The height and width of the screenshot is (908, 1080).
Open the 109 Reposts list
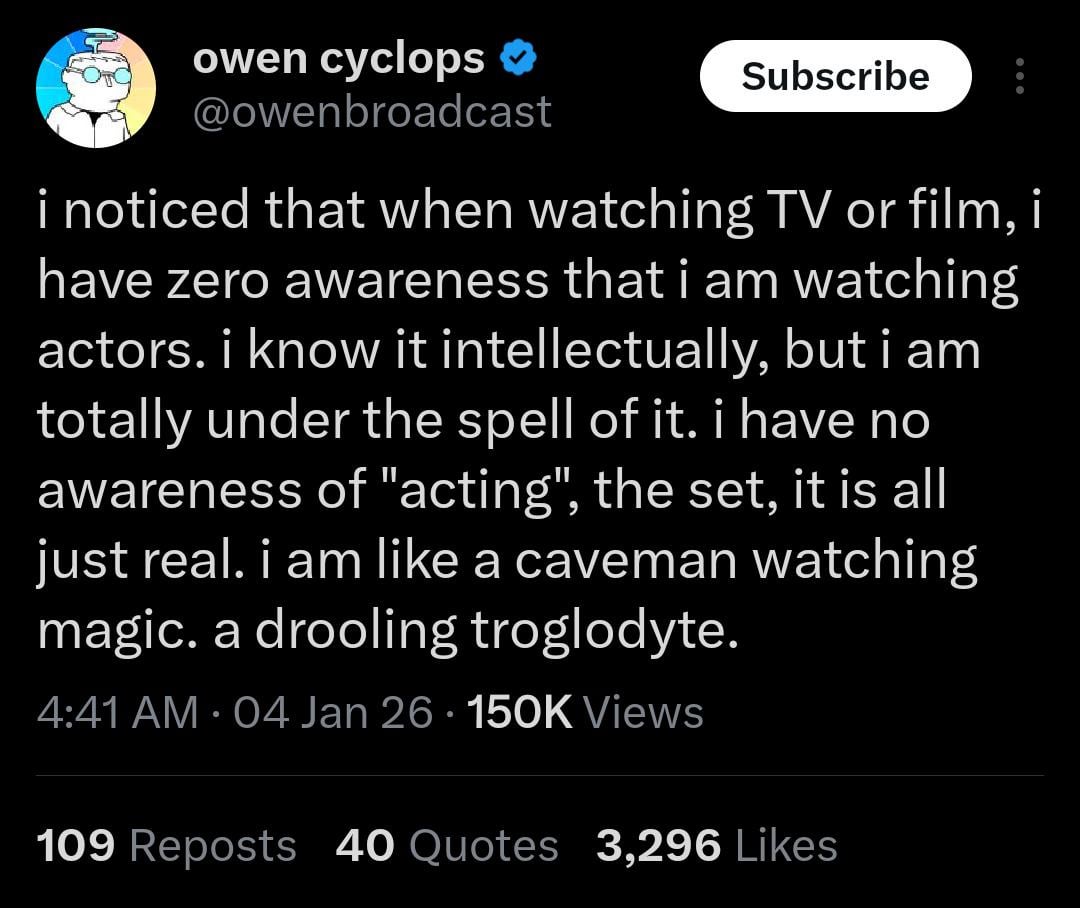tap(166, 846)
